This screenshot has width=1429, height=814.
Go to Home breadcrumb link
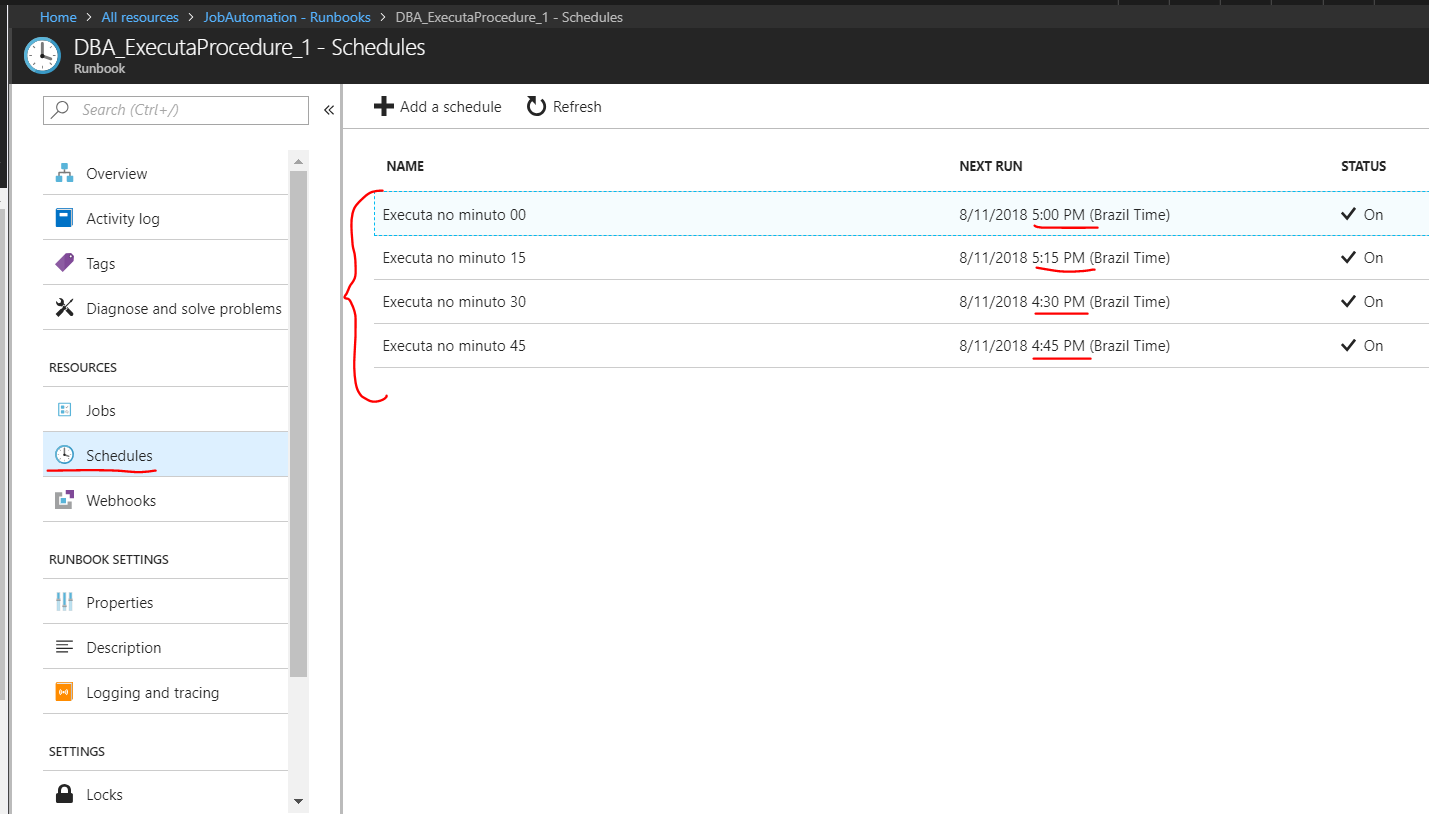[58, 17]
